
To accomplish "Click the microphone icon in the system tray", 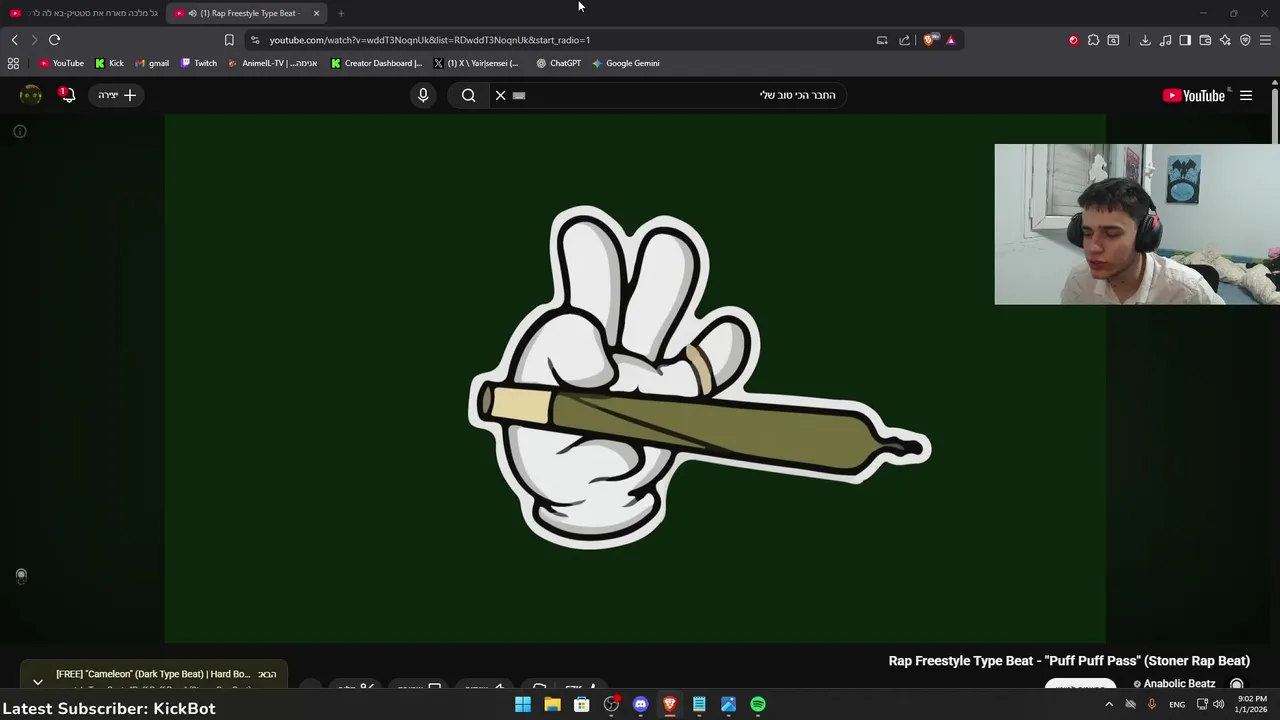I will [1151, 704].
